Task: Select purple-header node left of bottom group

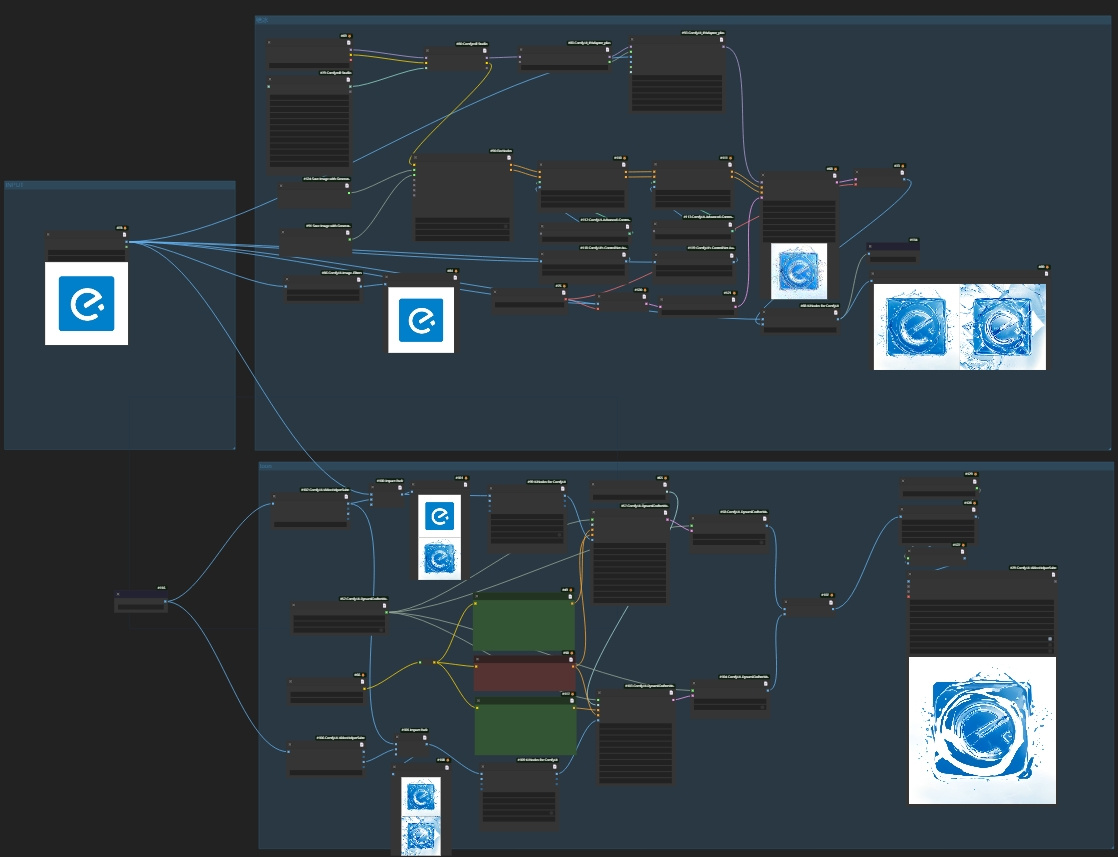Action: pos(140,601)
